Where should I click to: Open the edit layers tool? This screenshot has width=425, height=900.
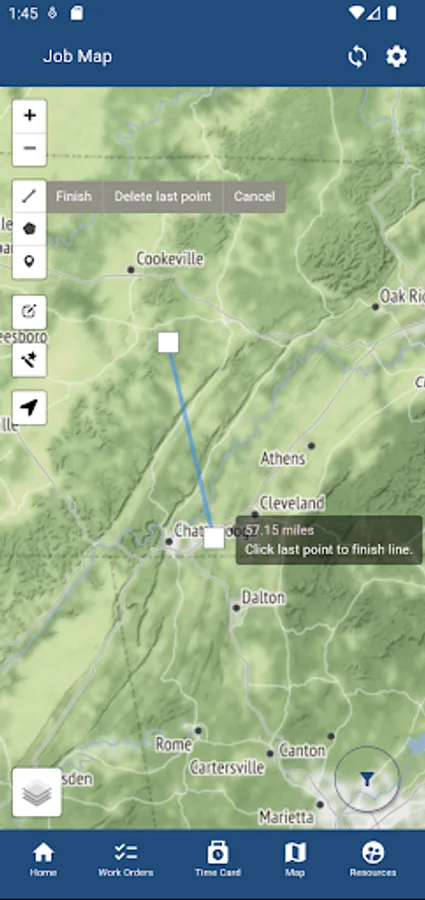[x=29, y=312]
